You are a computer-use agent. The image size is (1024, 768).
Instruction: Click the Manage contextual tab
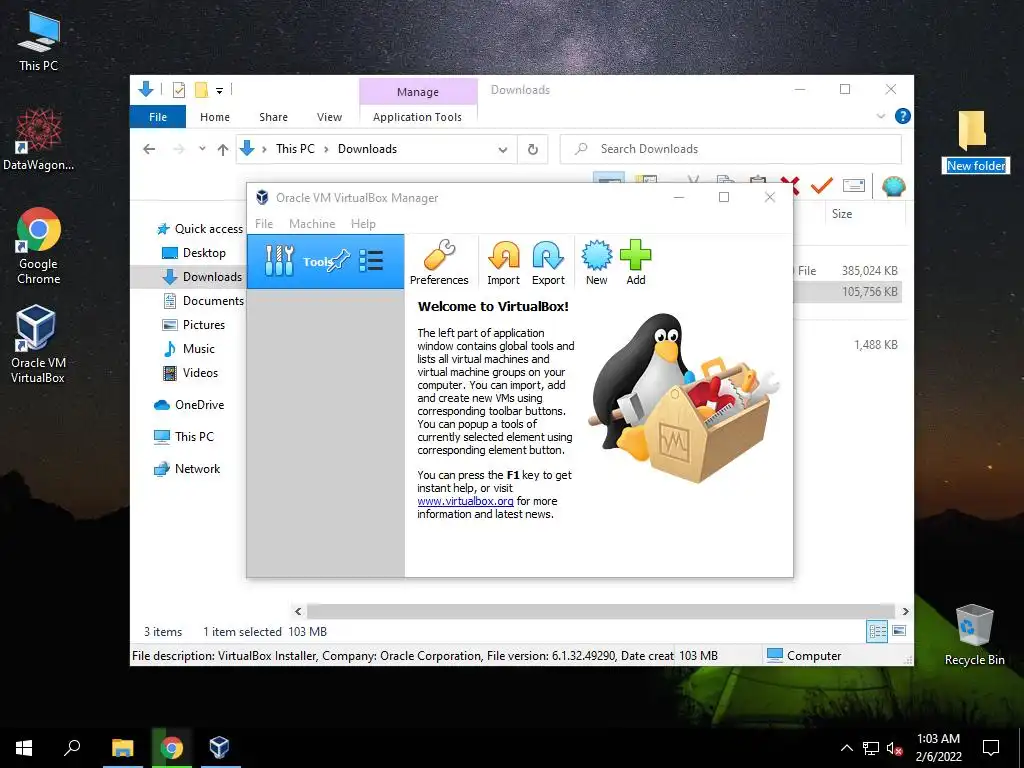click(x=418, y=91)
